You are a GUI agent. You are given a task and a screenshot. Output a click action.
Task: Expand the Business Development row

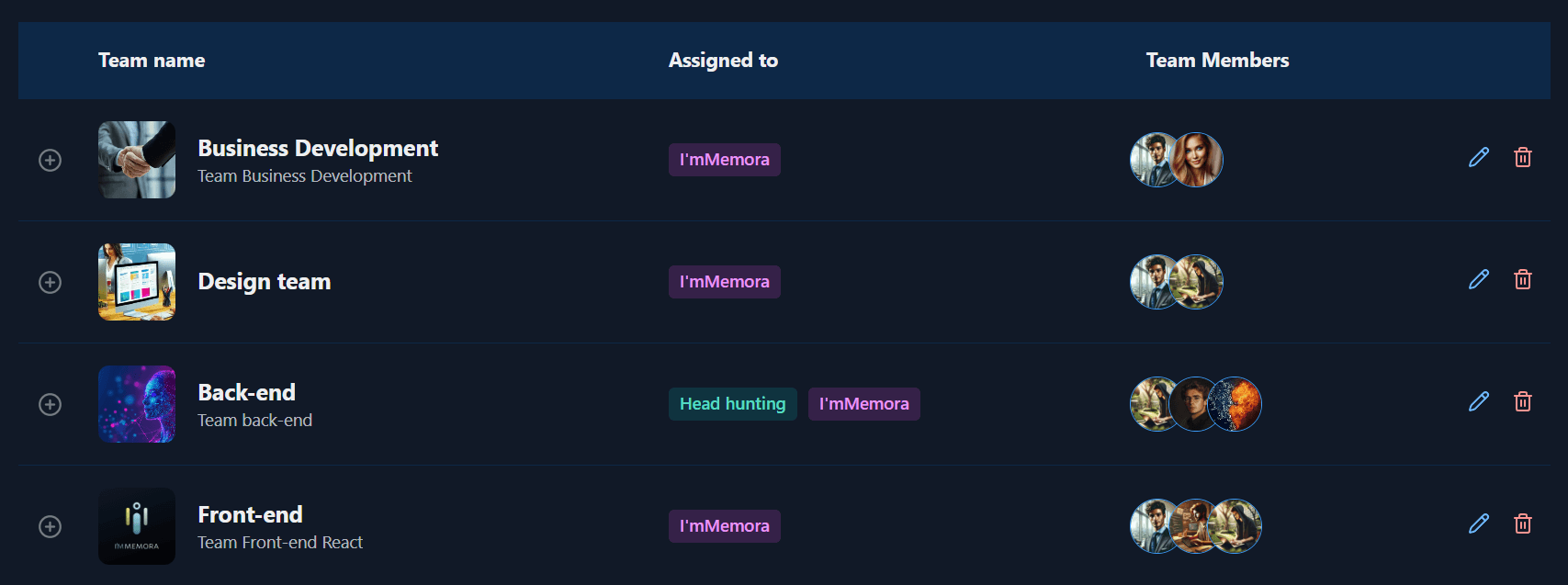tap(50, 160)
